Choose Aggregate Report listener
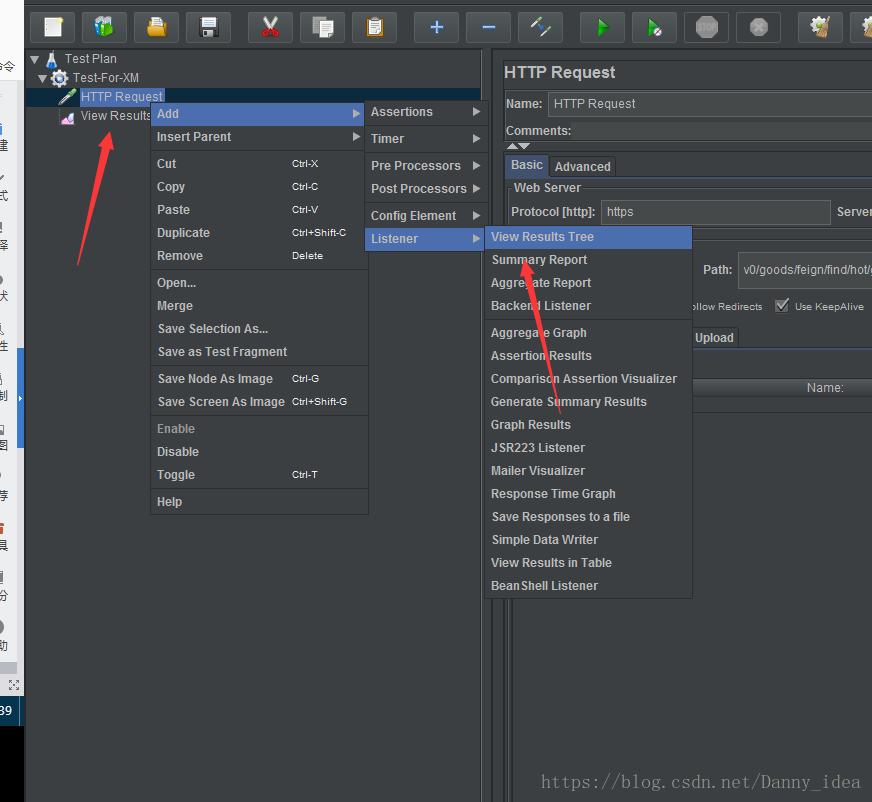872x802 pixels. [589, 283]
